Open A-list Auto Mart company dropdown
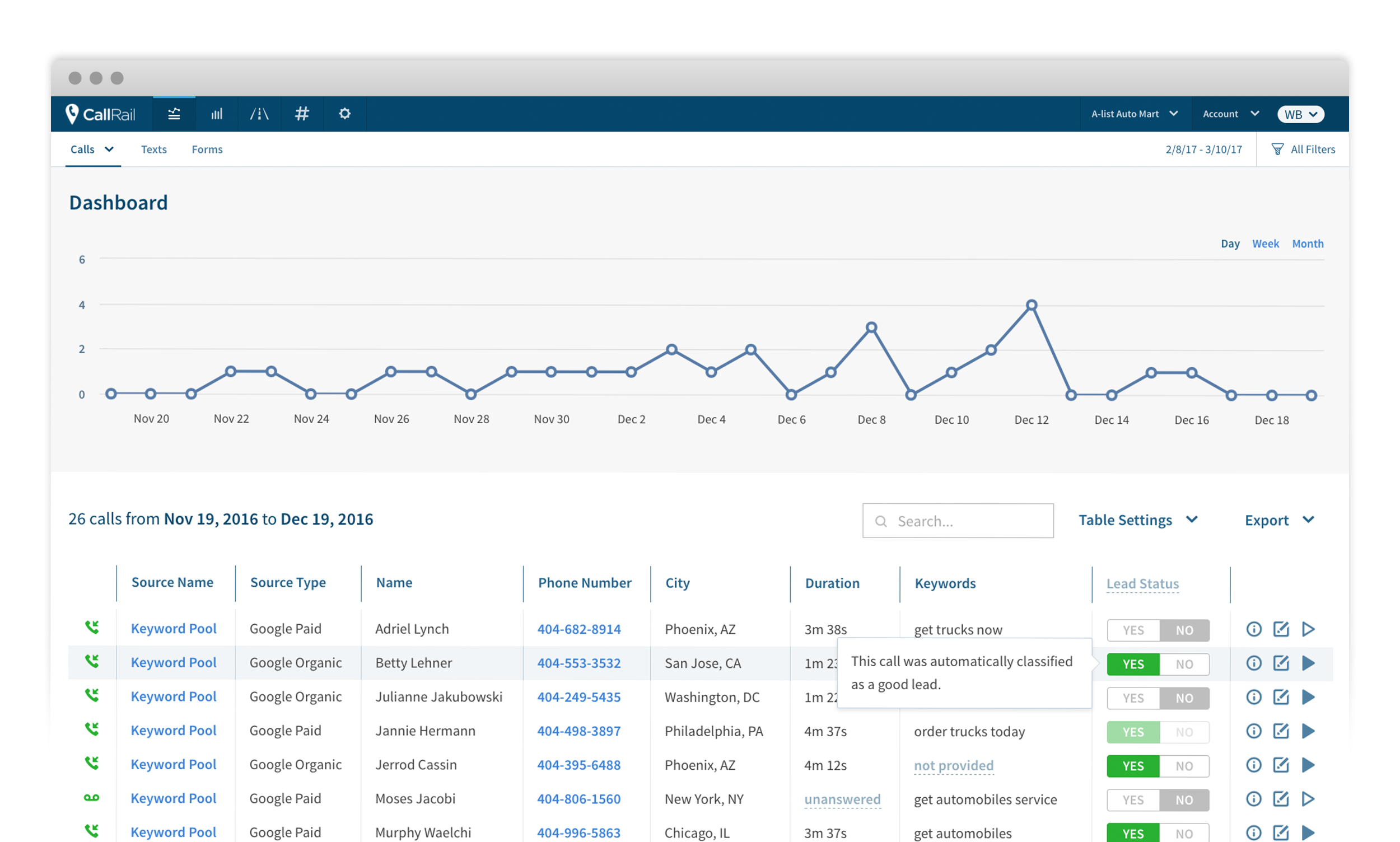1400x842 pixels. pyautogui.click(x=1134, y=114)
